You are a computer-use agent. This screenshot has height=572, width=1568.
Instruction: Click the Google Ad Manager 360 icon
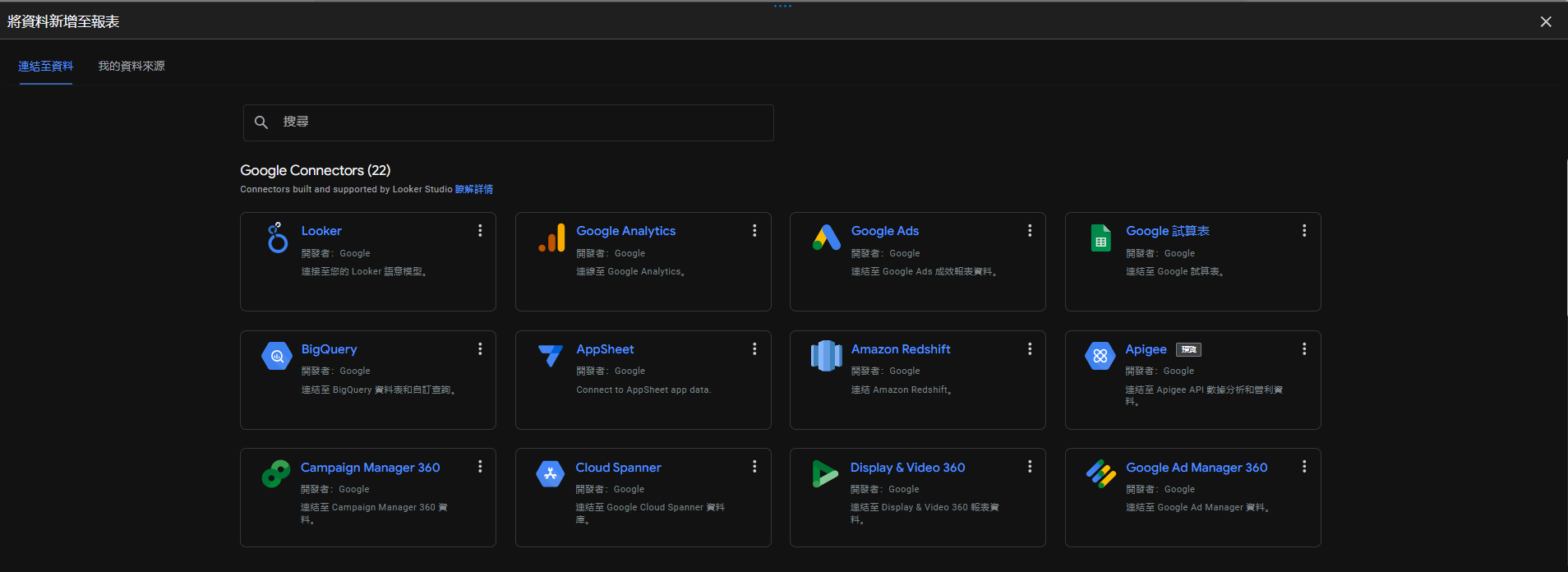click(1101, 473)
